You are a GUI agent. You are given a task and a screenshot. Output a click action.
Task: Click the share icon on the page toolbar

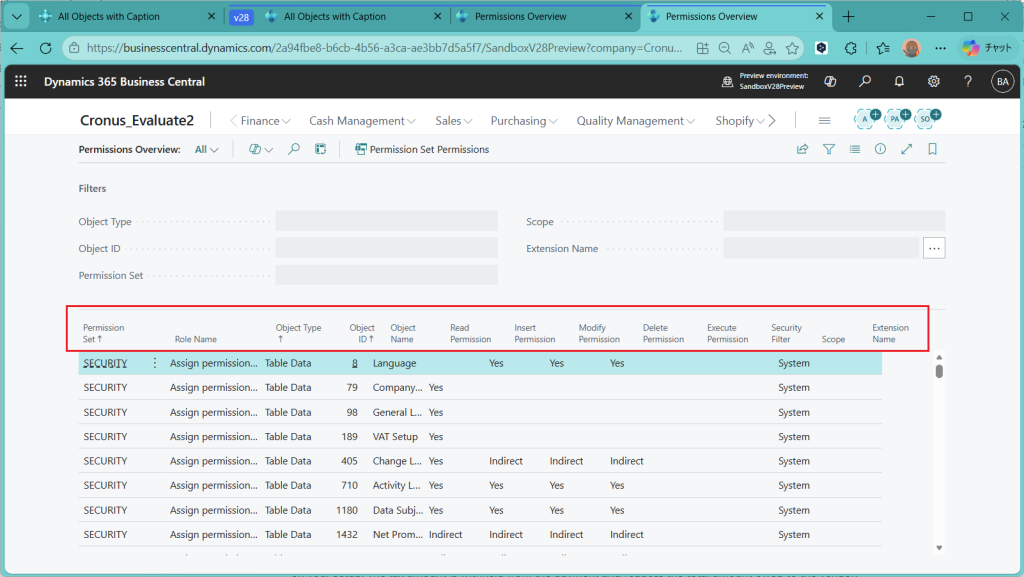802,149
